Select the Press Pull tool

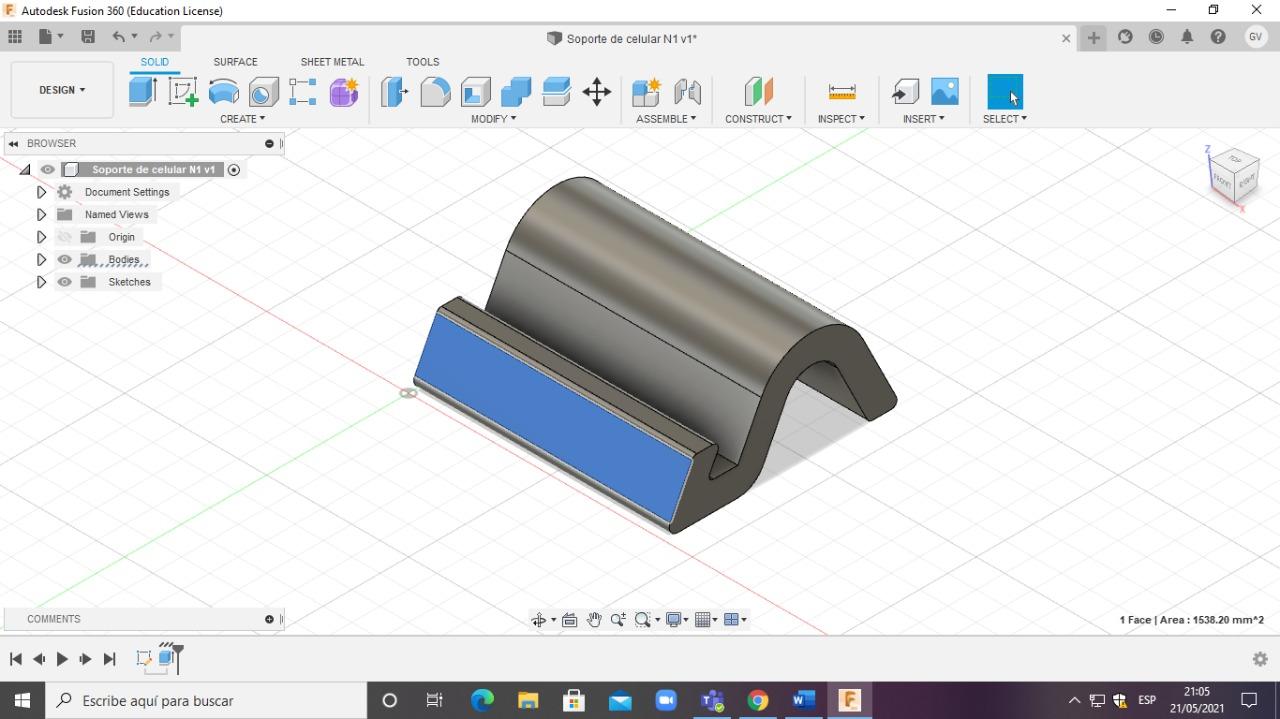[395, 92]
